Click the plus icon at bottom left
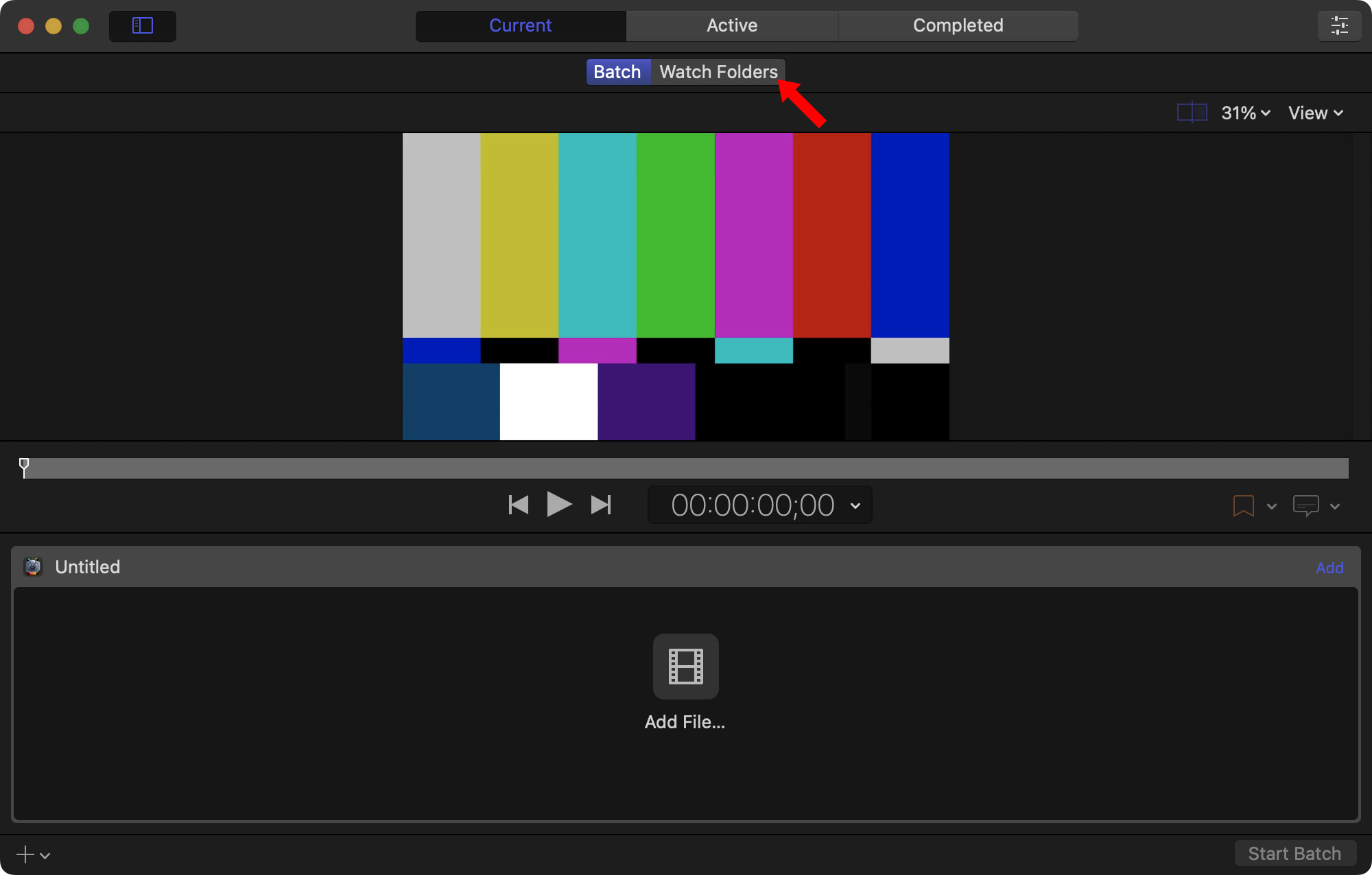 [x=25, y=854]
